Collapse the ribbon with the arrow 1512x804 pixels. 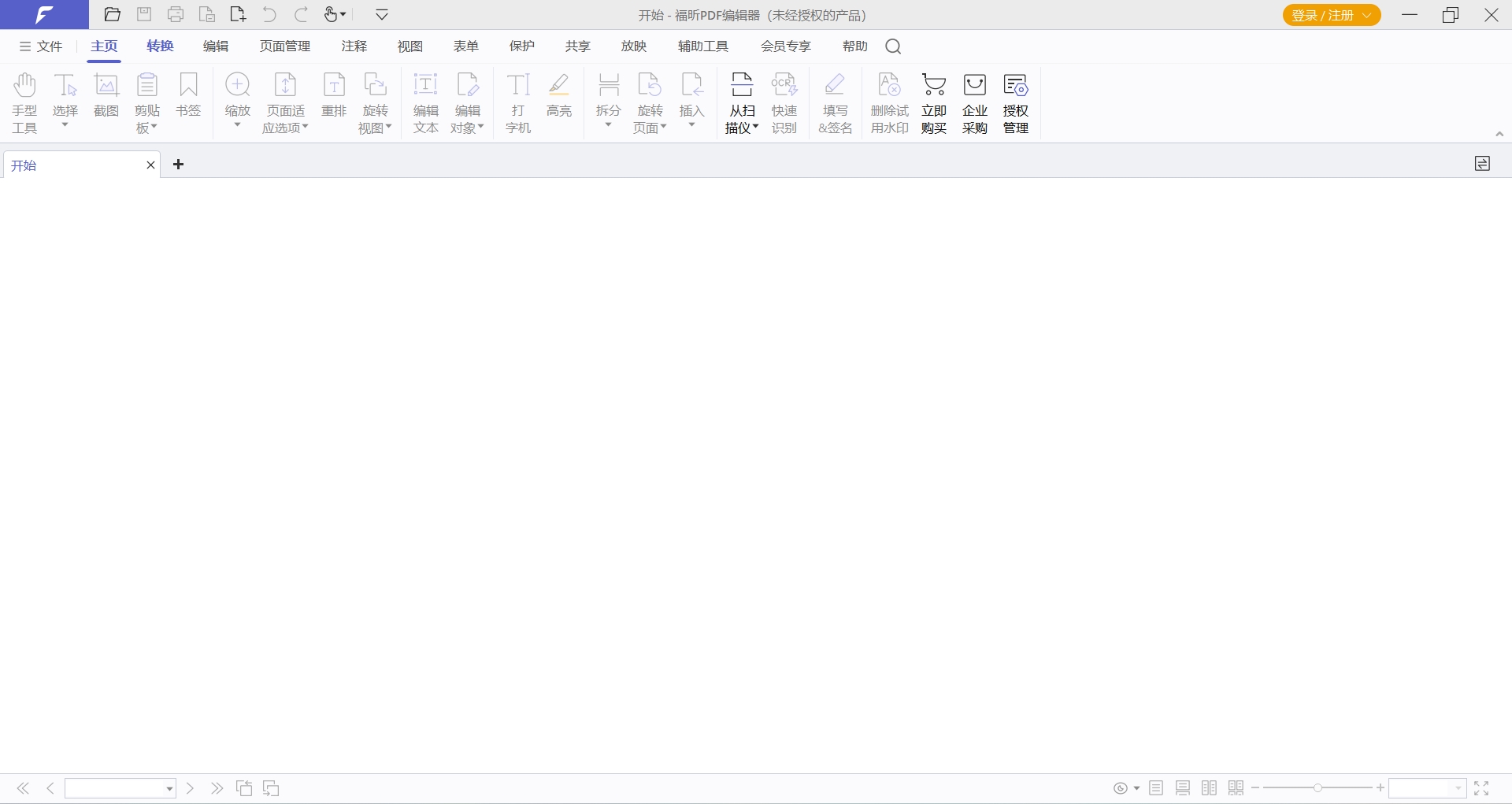1499,134
